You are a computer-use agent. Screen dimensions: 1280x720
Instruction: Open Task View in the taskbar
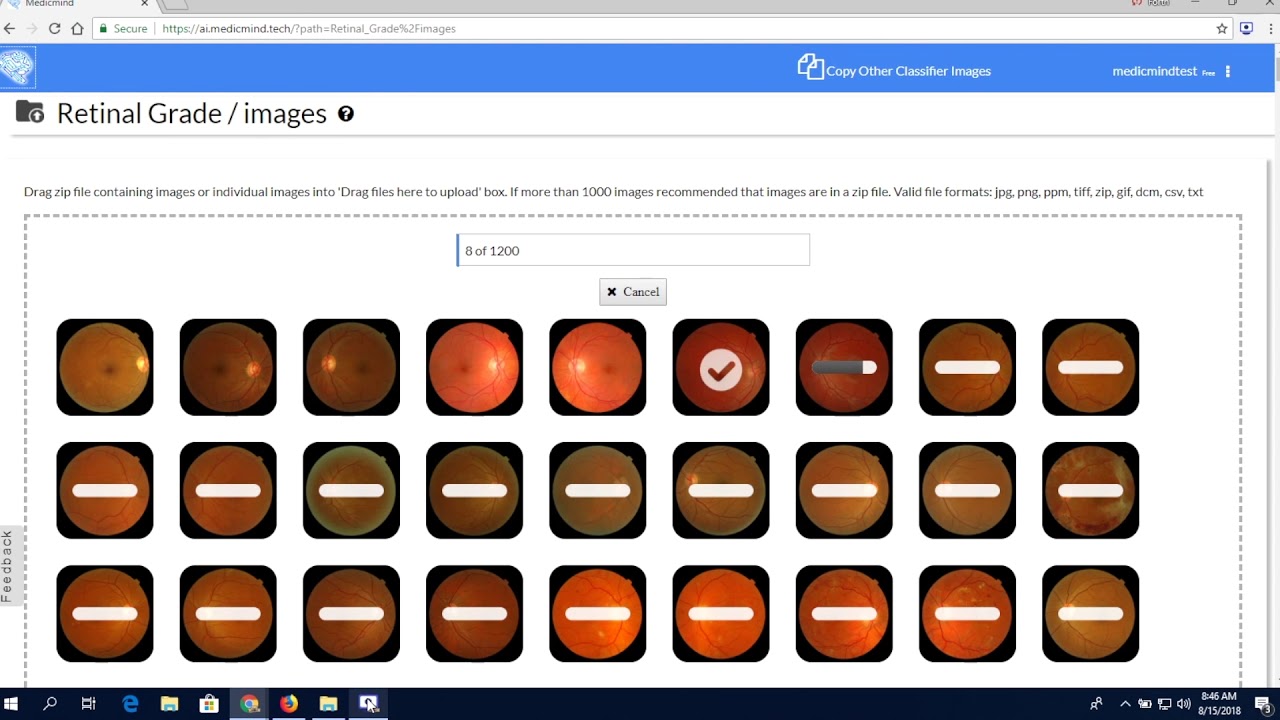[89, 704]
